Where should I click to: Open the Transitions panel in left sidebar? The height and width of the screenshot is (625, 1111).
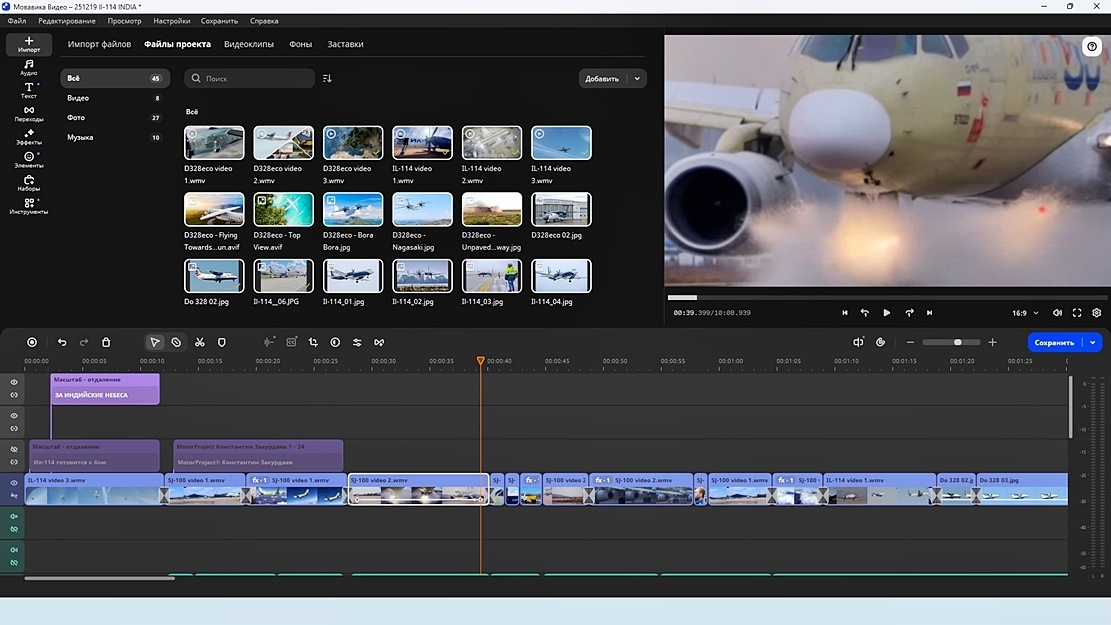[x=29, y=114]
